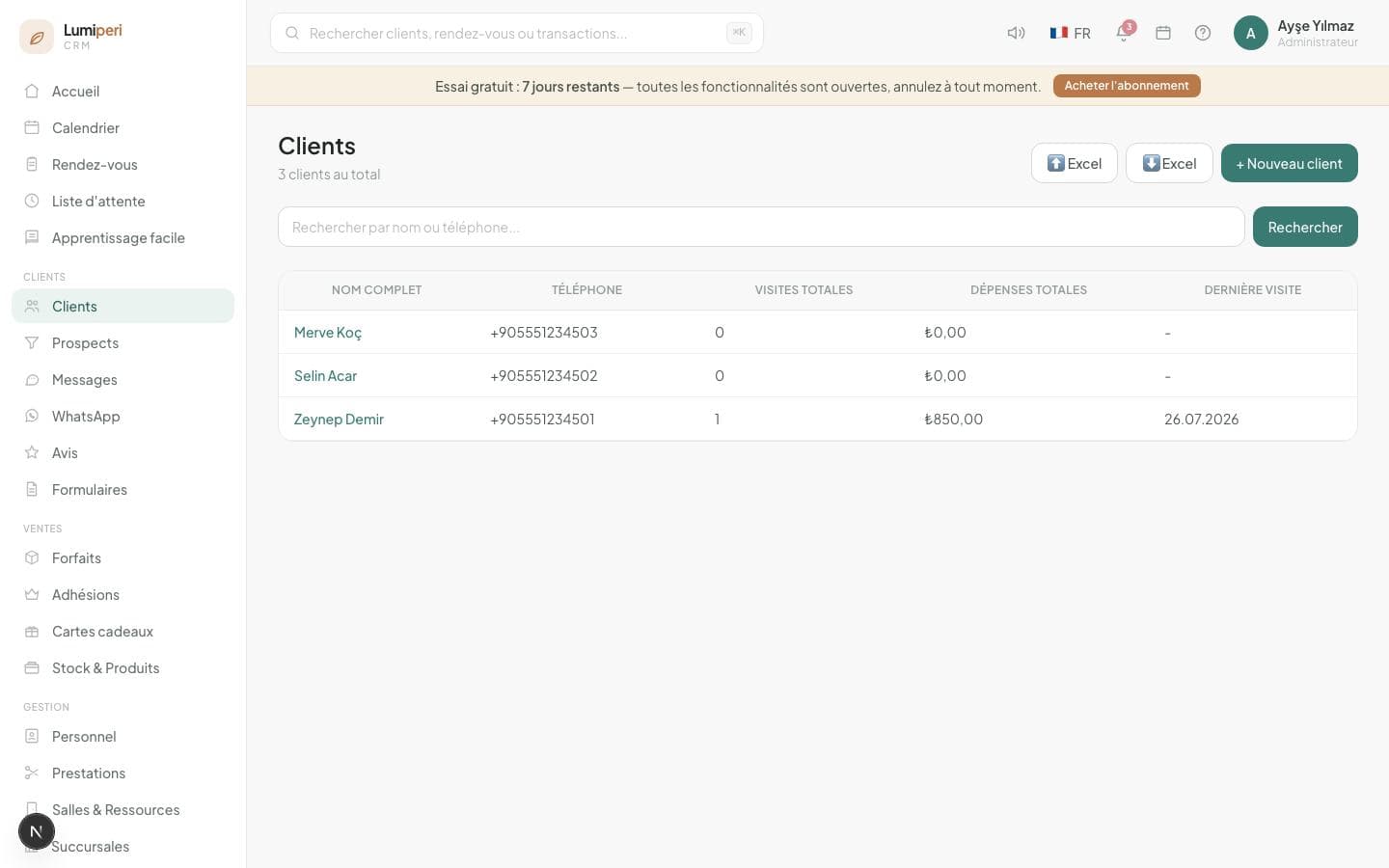Screen dimensions: 1389x868
Task: Click the Prestations scissors icon
Action: (x=32, y=773)
